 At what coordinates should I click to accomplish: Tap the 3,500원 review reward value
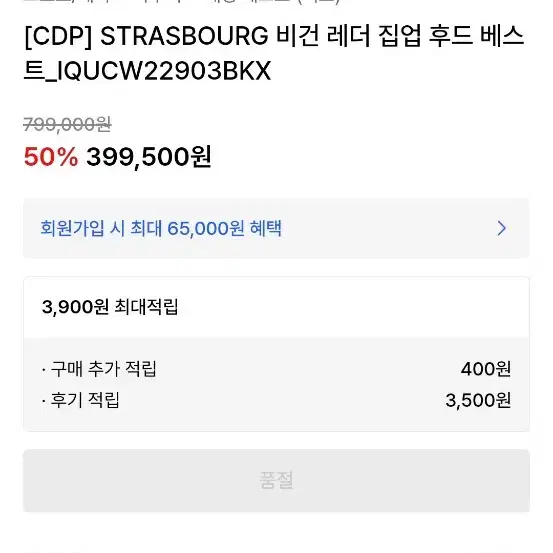(x=478, y=400)
